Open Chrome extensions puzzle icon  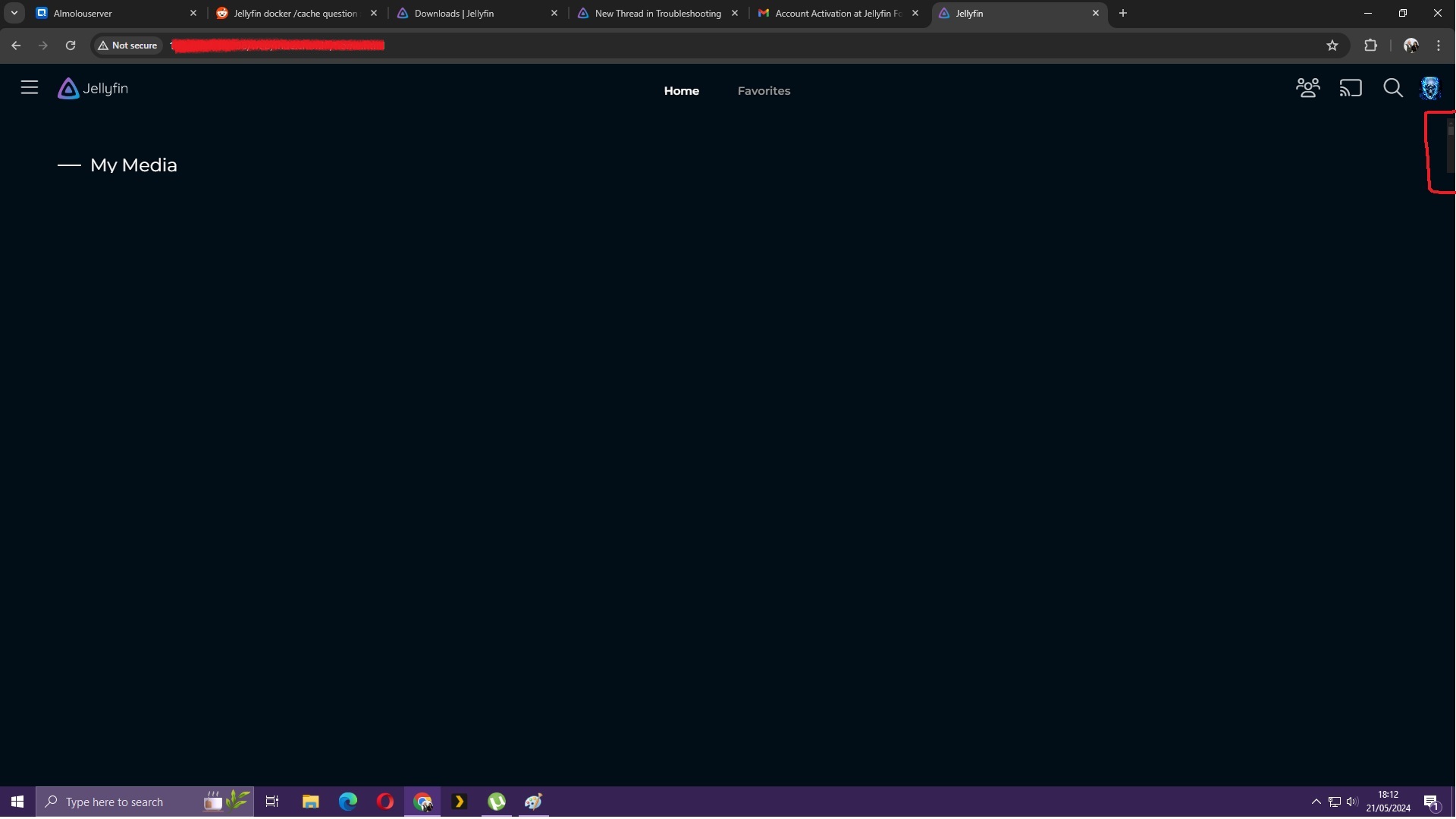point(1370,45)
